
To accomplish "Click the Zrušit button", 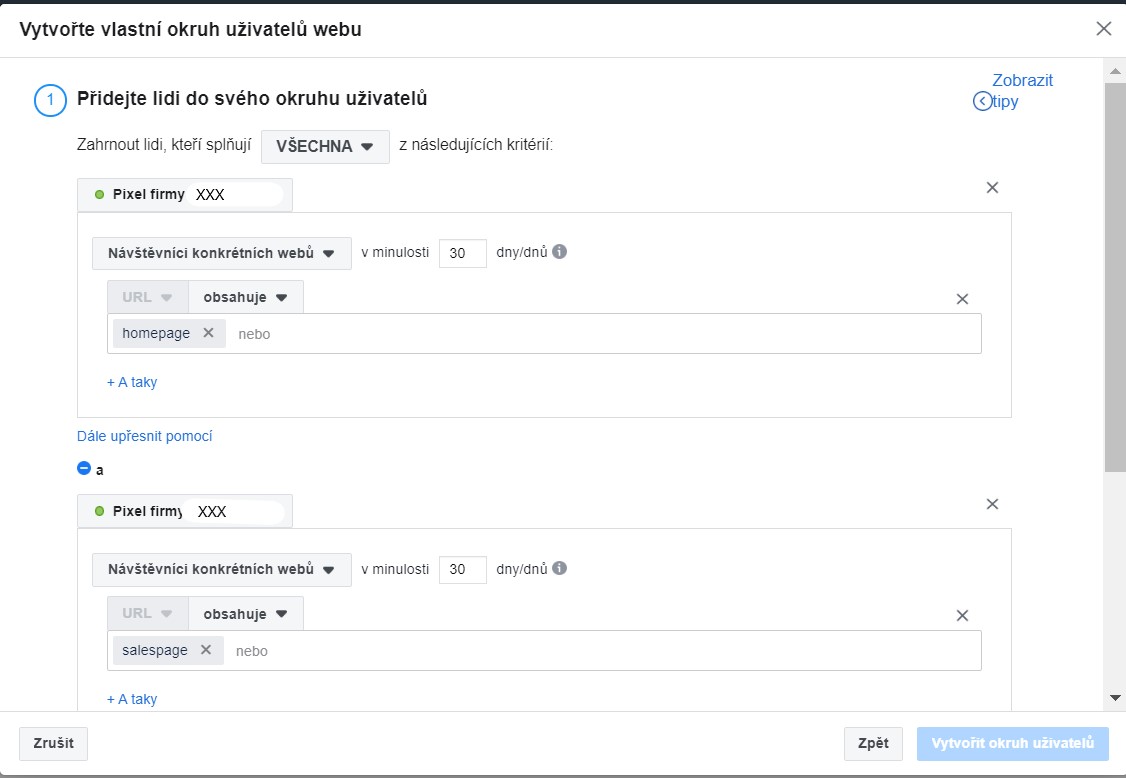I will pyautogui.click(x=53, y=743).
